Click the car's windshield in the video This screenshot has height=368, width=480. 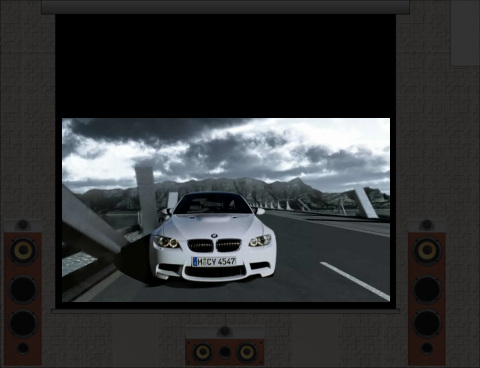[x=213, y=204]
